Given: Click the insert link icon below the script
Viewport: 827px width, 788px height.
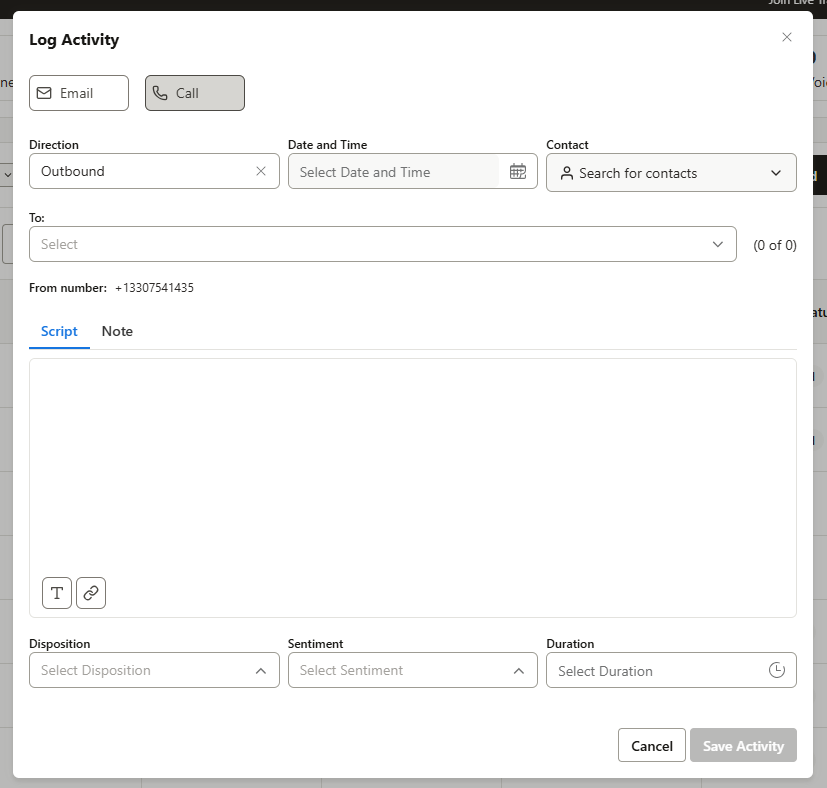Looking at the screenshot, I should 91,593.
